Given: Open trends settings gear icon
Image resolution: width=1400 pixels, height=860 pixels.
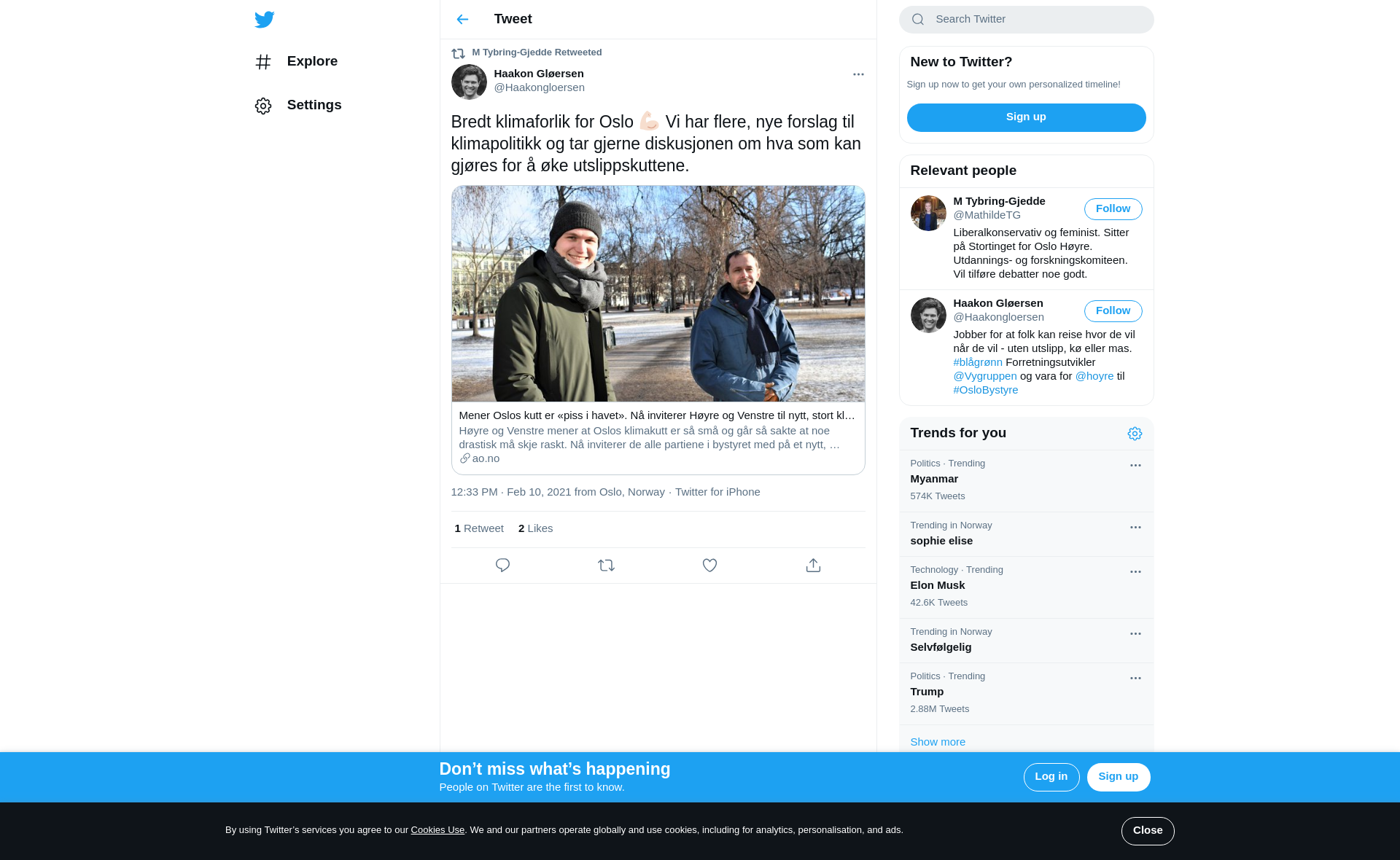Looking at the screenshot, I should coord(1135,434).
